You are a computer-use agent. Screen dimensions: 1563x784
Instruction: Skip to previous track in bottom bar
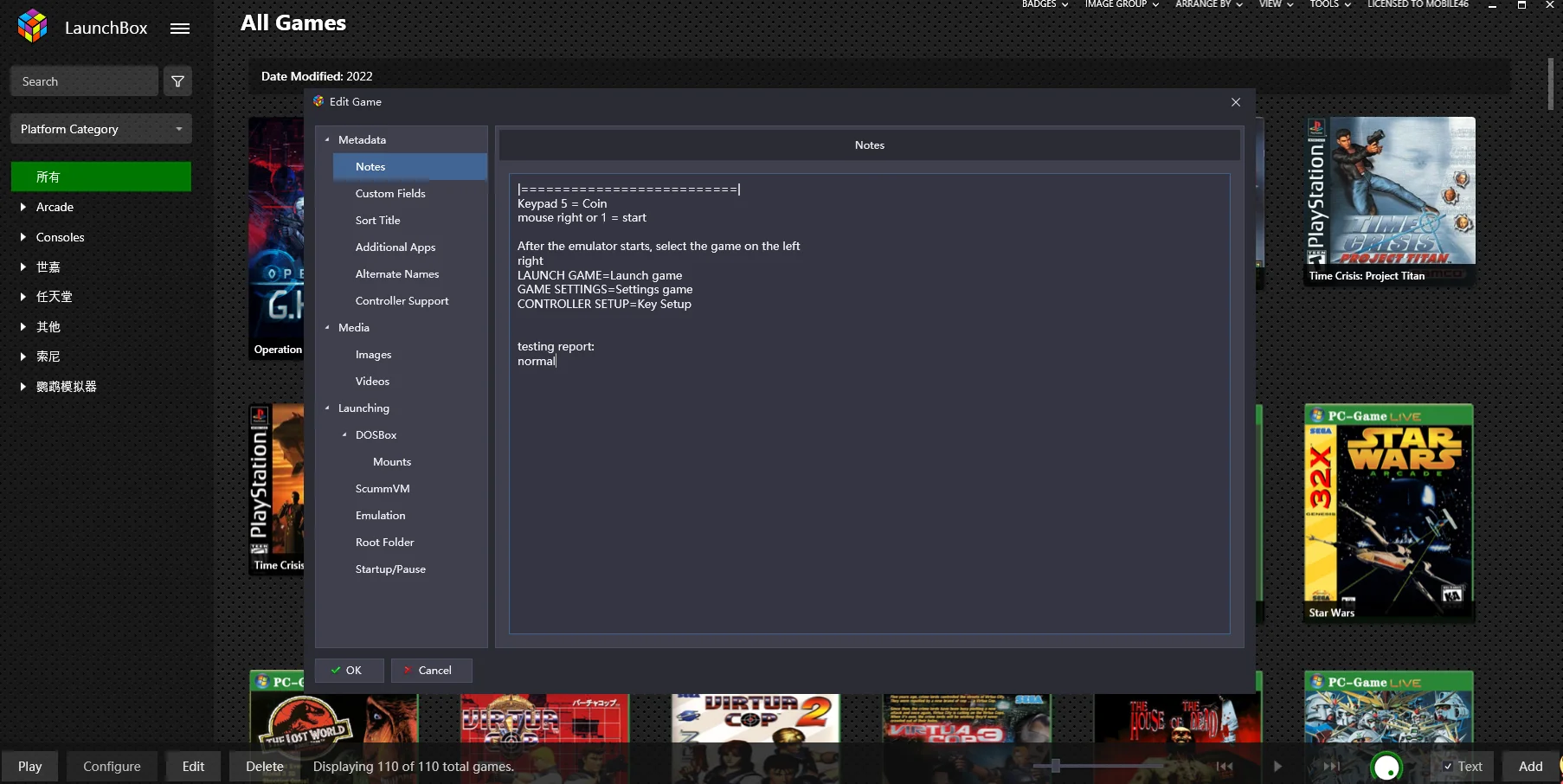pos(1225,766)
